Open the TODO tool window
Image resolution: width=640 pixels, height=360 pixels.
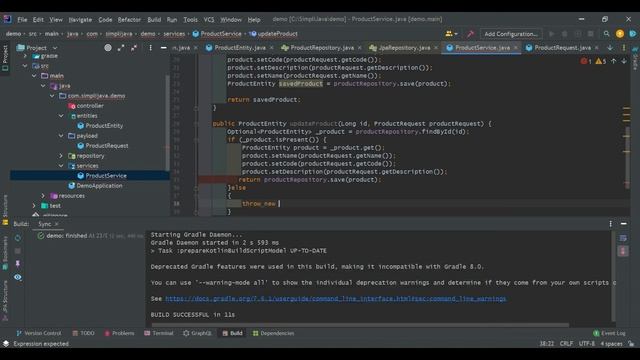click(83, 333)
